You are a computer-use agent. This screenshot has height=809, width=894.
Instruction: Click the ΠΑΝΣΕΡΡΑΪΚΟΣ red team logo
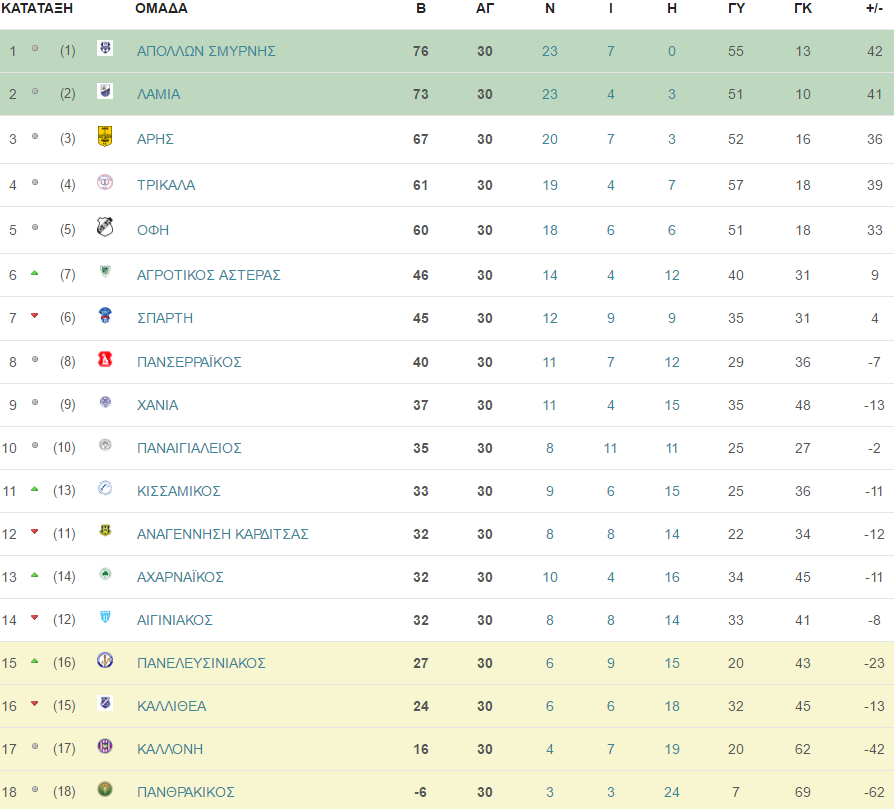tap(105, 359)
